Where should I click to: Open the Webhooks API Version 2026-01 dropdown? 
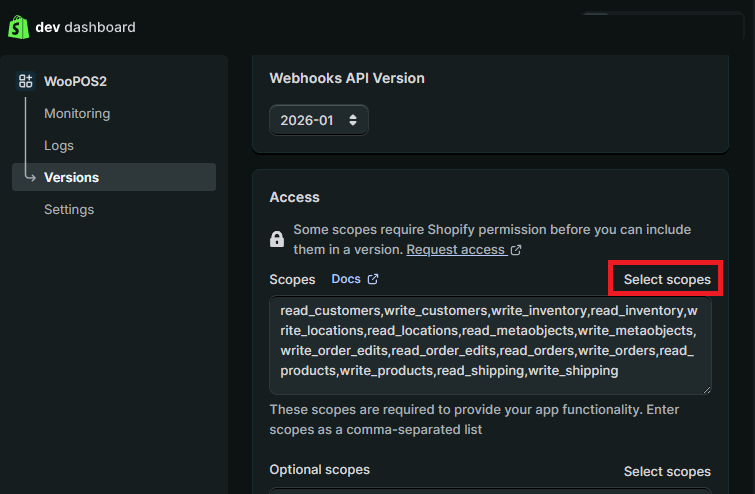coord(318,120)
